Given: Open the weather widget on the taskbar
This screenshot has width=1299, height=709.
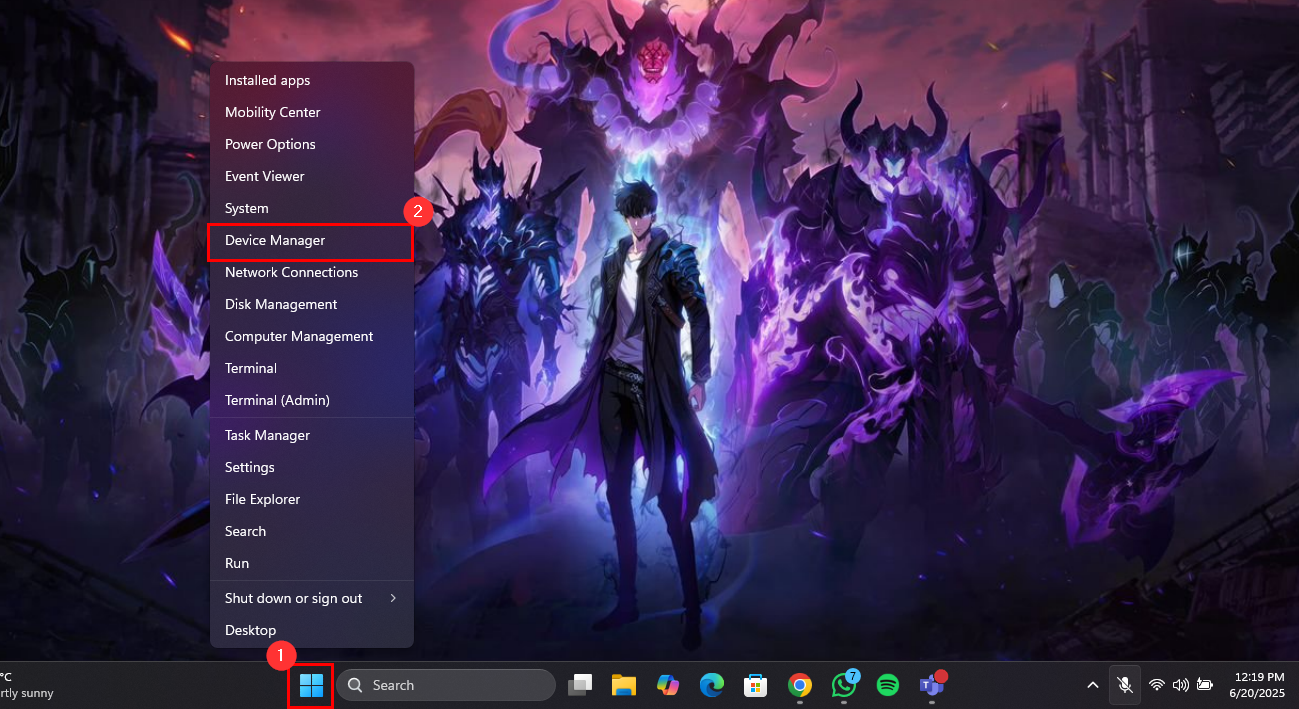Looking at the screenshot, I should pos(27,685).
